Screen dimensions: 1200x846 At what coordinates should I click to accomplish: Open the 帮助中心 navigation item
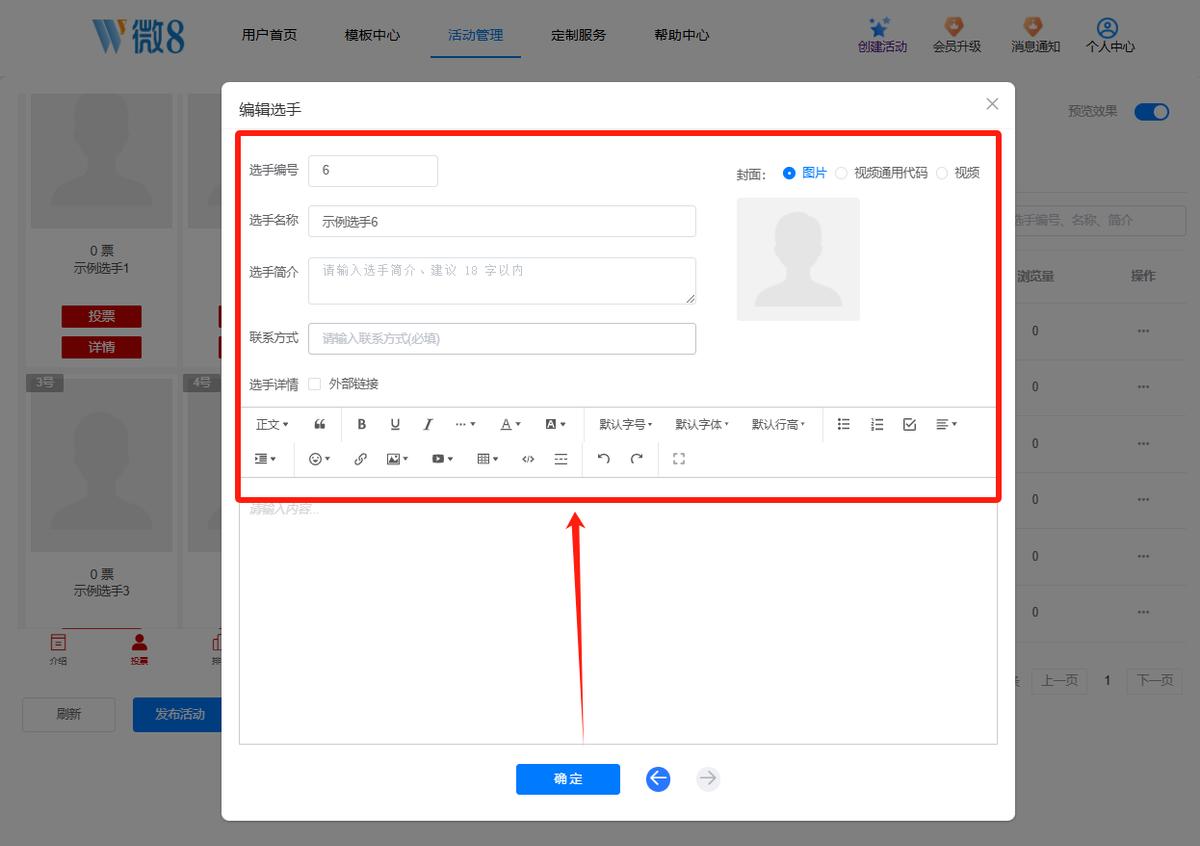pyautogui.click(x=681, y=35)
